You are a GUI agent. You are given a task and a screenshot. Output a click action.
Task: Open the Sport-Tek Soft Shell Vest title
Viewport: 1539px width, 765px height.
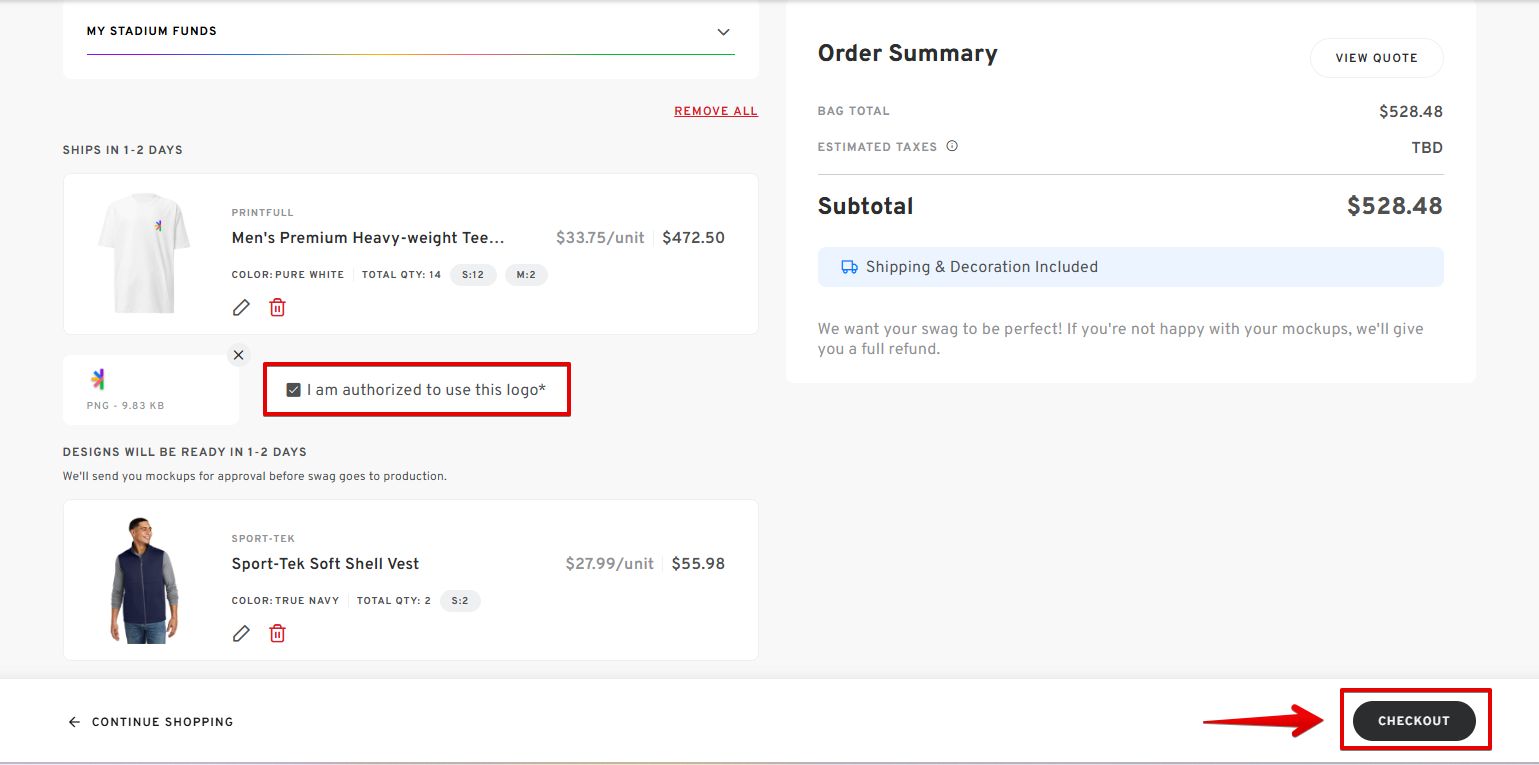[325, 564]
